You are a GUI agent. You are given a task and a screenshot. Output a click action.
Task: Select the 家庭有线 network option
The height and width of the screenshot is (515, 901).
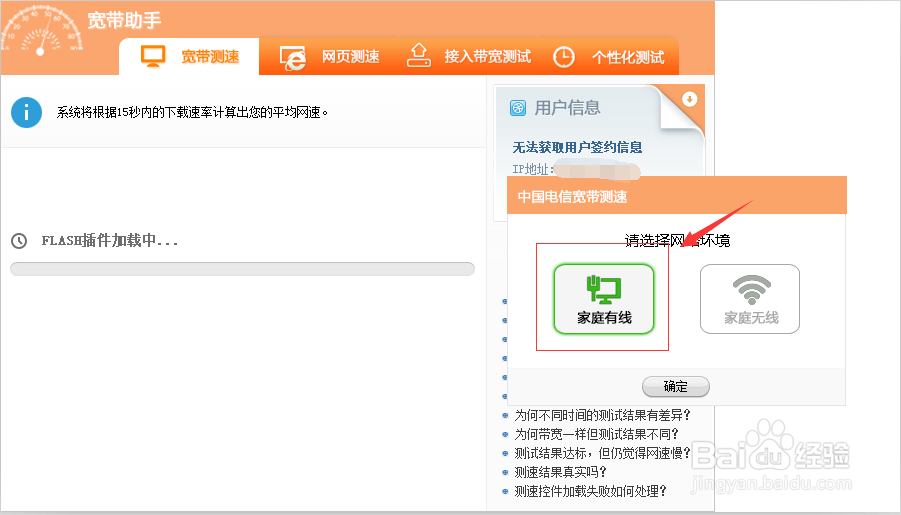[x=604, y=299]
